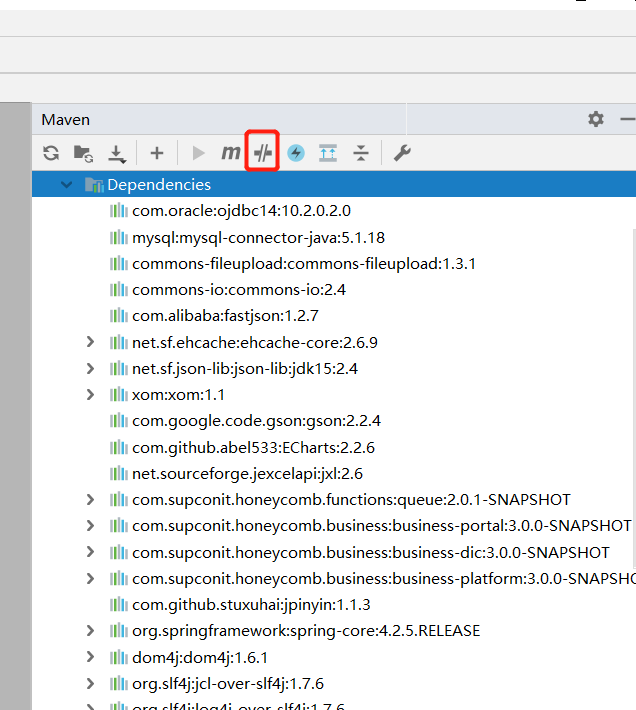This screenshot has height=710, width=636.
Task: Expand the functions:queue:2.0.1-SNAPSHOT dependency
Action: [x=90, y=499]
